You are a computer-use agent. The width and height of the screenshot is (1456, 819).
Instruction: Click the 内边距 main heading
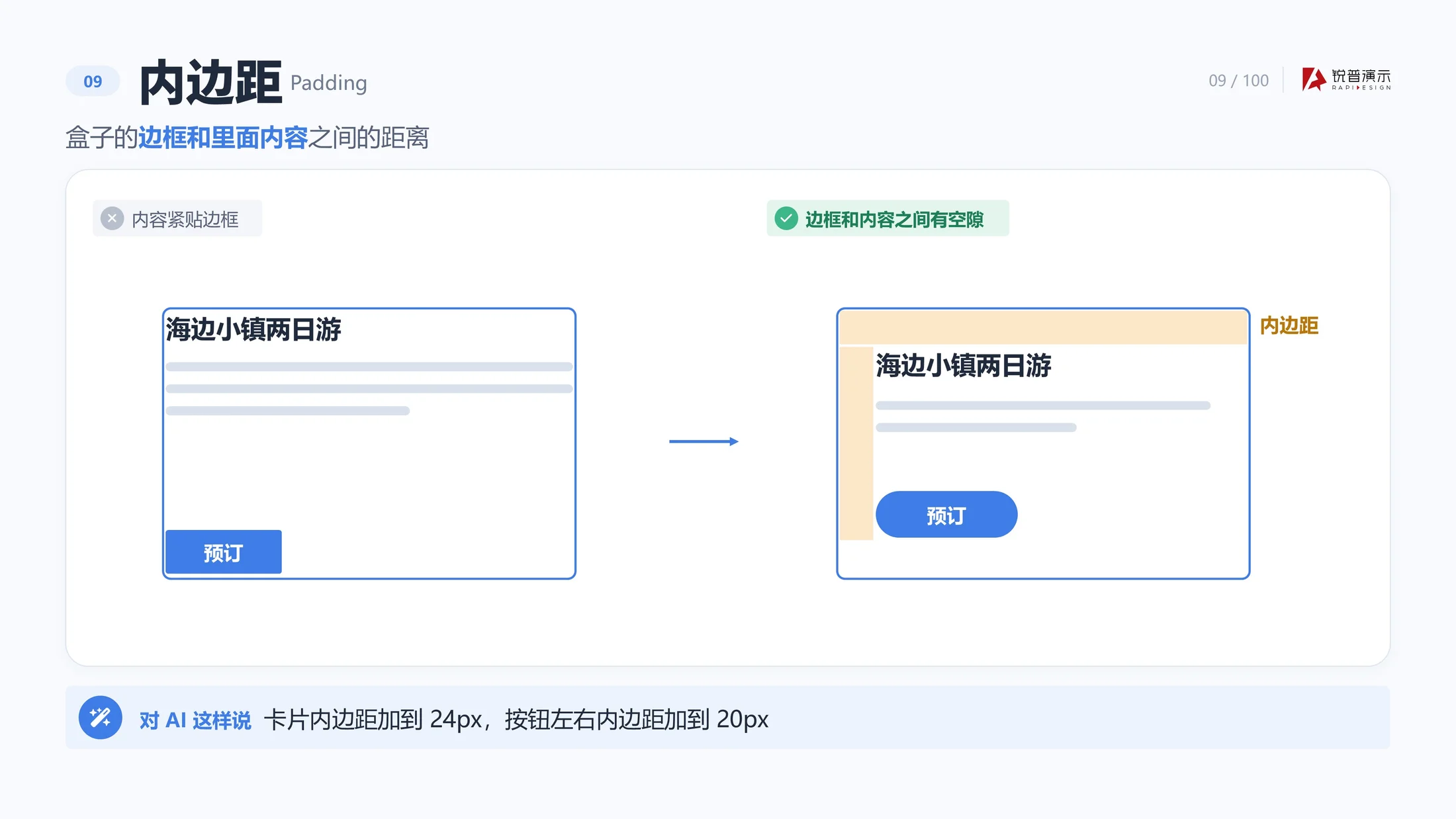pyautogui.click(x=210, y=82)
